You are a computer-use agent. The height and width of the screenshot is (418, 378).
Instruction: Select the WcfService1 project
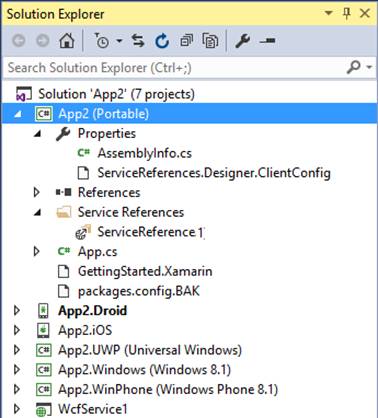(93, 409)
